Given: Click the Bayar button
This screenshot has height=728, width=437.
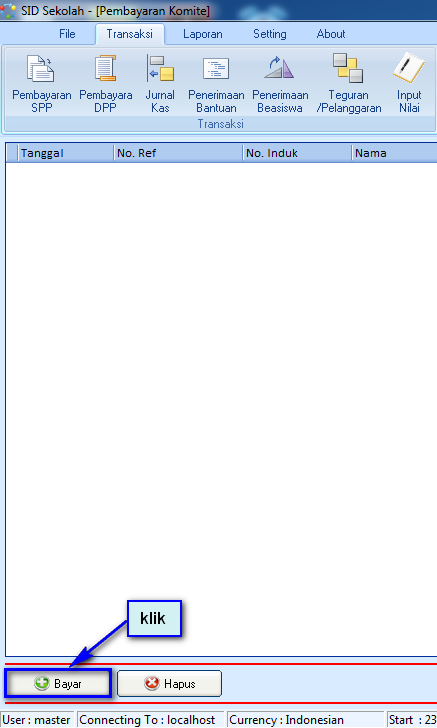Looking at the screenshot, I should (x=58, y=683).
